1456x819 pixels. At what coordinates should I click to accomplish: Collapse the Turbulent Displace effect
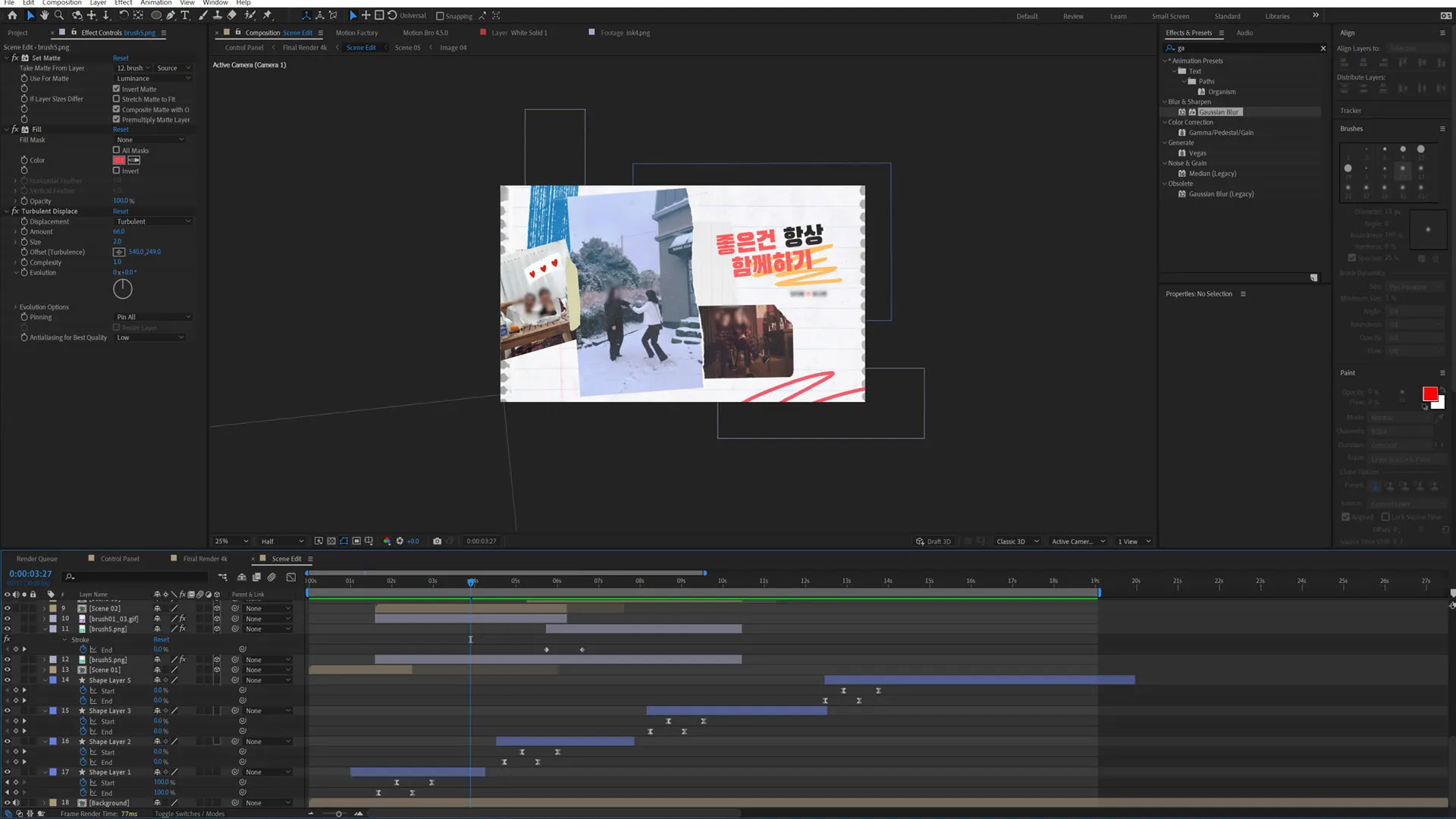(x=7, y=212)
